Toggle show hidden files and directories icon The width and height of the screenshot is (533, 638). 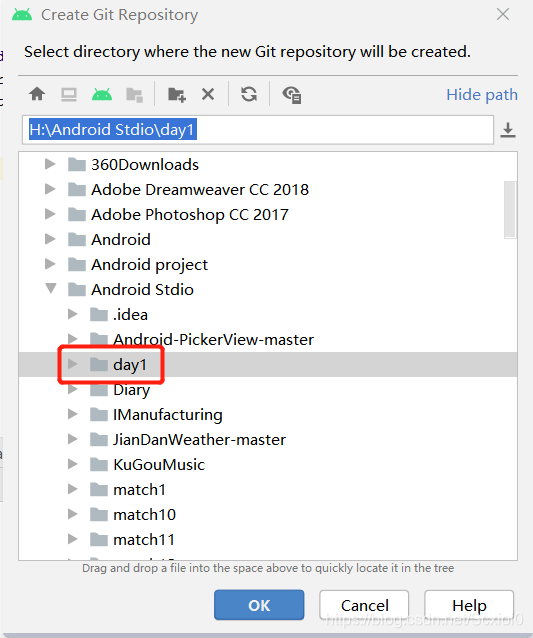(x=292, y=95)
